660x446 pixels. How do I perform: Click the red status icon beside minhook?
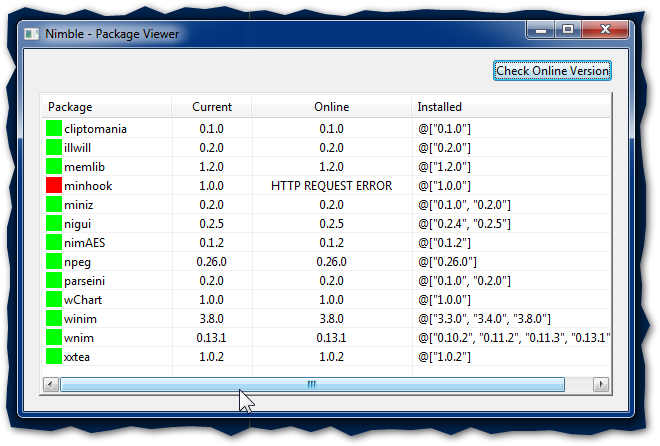tap(53, 186)
